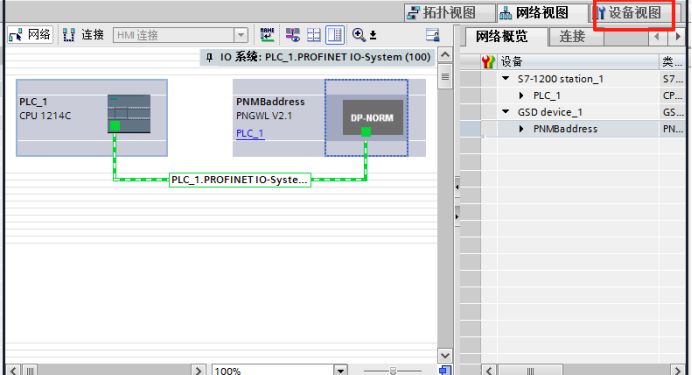Click the green PROFINET port on PLC_1
Screen dimensions: 692x375
pyautogui.click(x=115, y=126)
